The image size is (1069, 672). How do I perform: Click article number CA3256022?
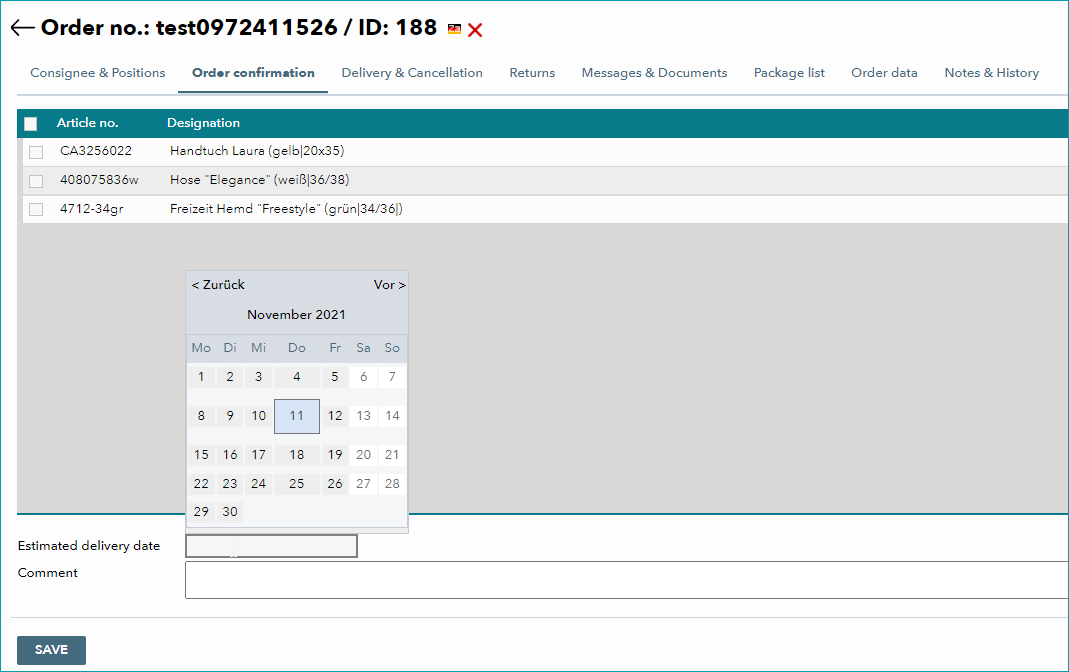95,151
